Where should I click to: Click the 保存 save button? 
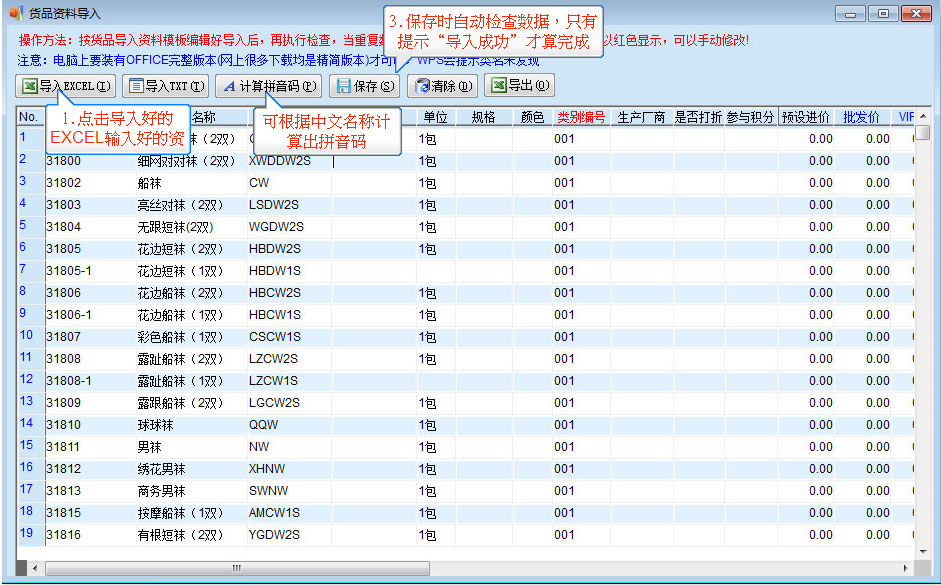(x=364, y=86)
